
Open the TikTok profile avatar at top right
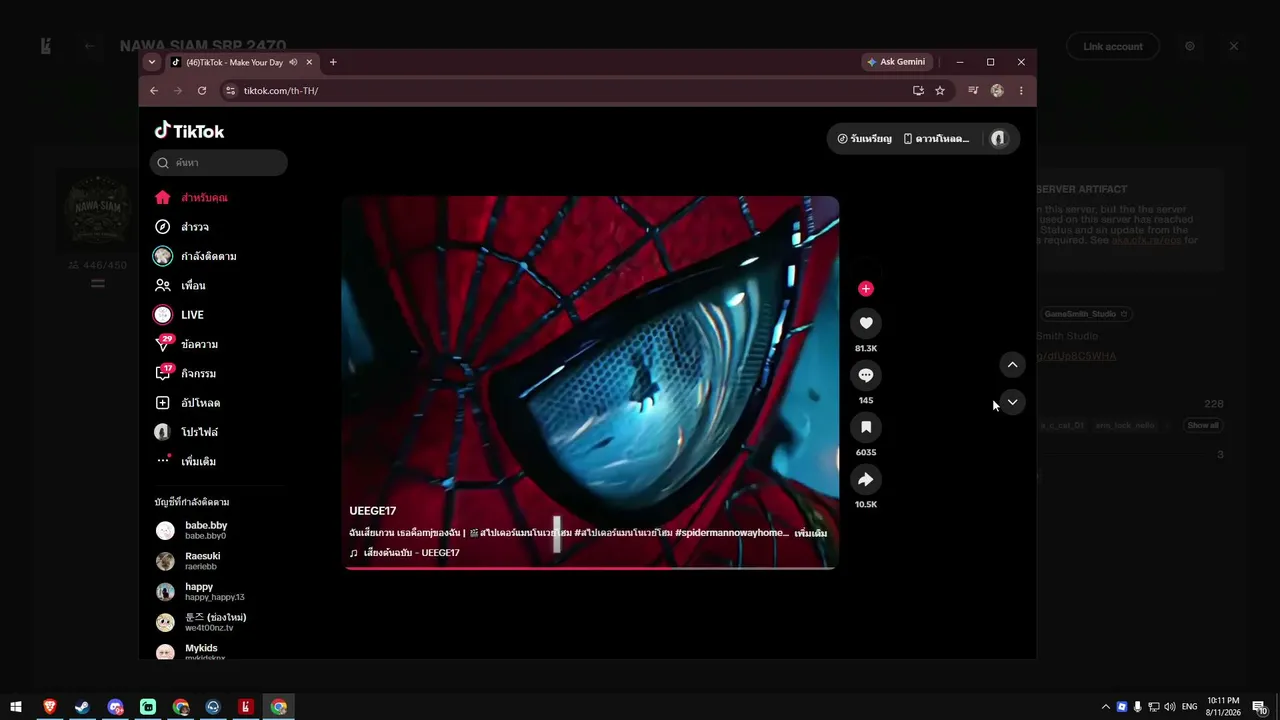point(998,139)
